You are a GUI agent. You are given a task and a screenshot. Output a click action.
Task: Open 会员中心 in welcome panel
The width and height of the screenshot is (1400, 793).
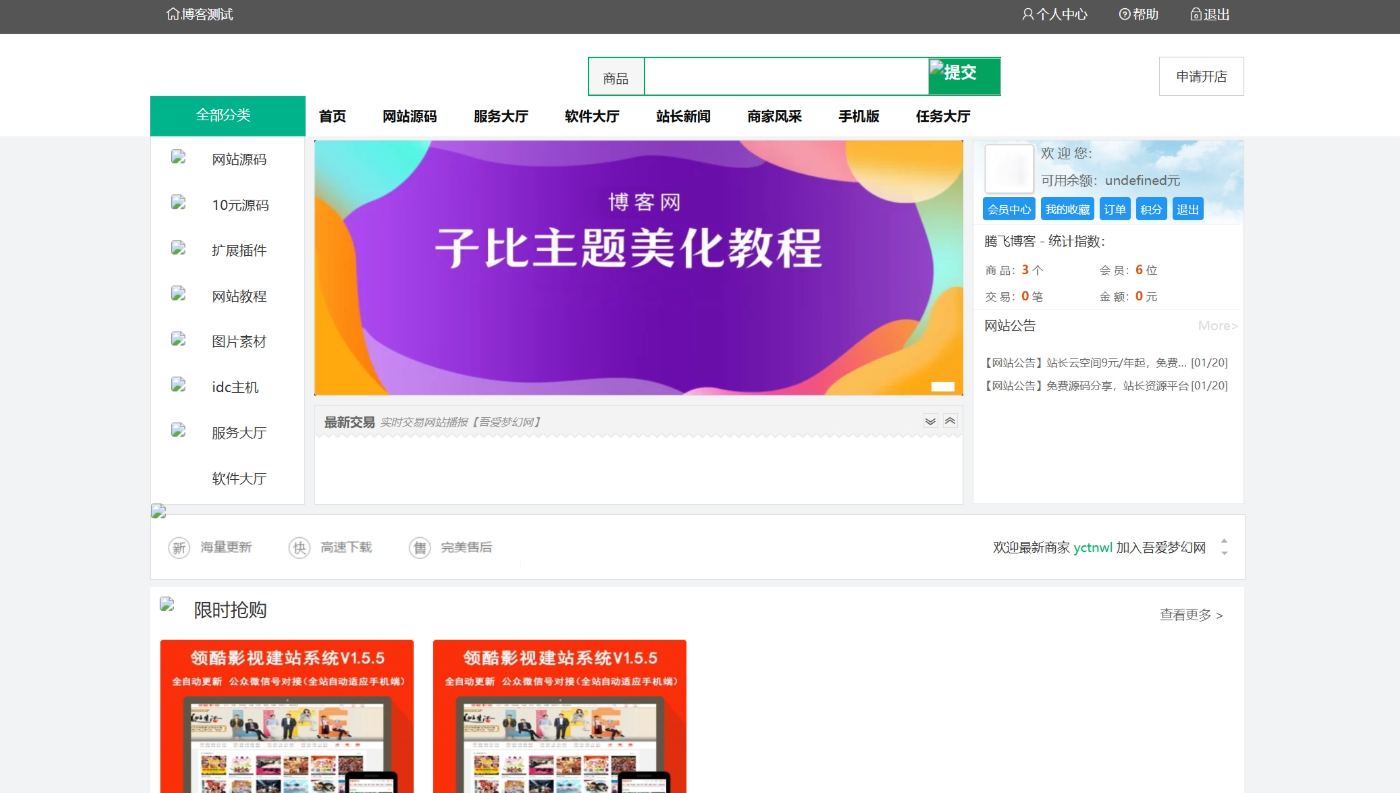pos(1009,209)
